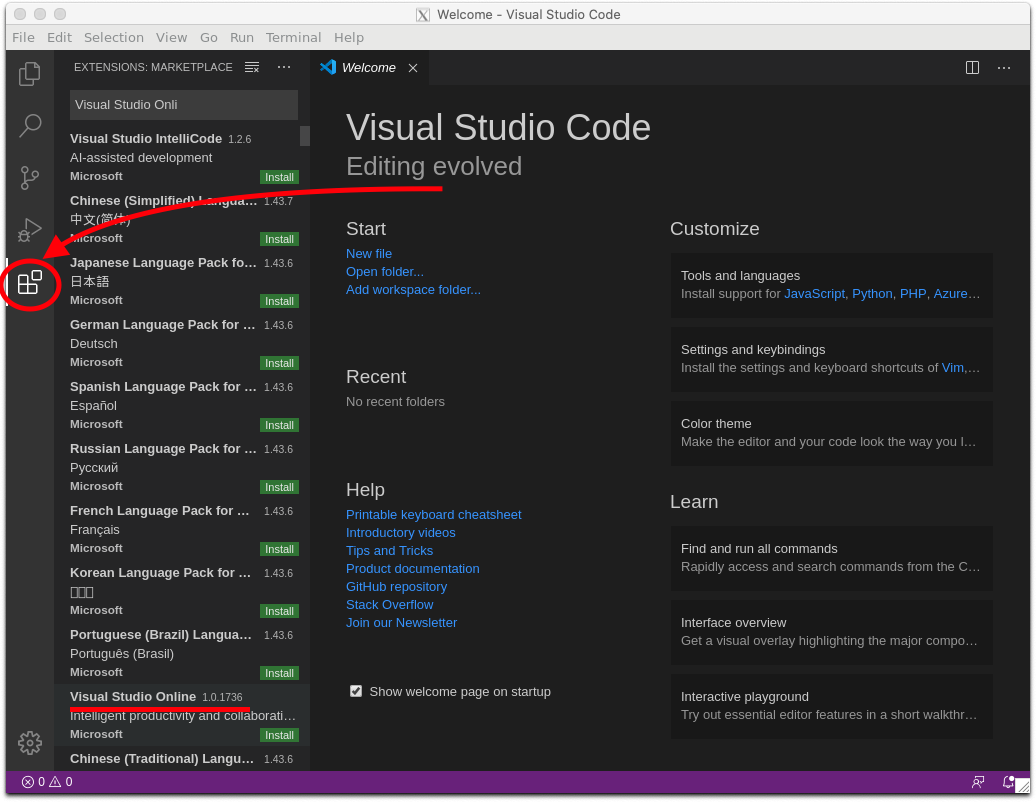
Task: Click Python link under Tools and languages
Action: click(x=872, y=294)
